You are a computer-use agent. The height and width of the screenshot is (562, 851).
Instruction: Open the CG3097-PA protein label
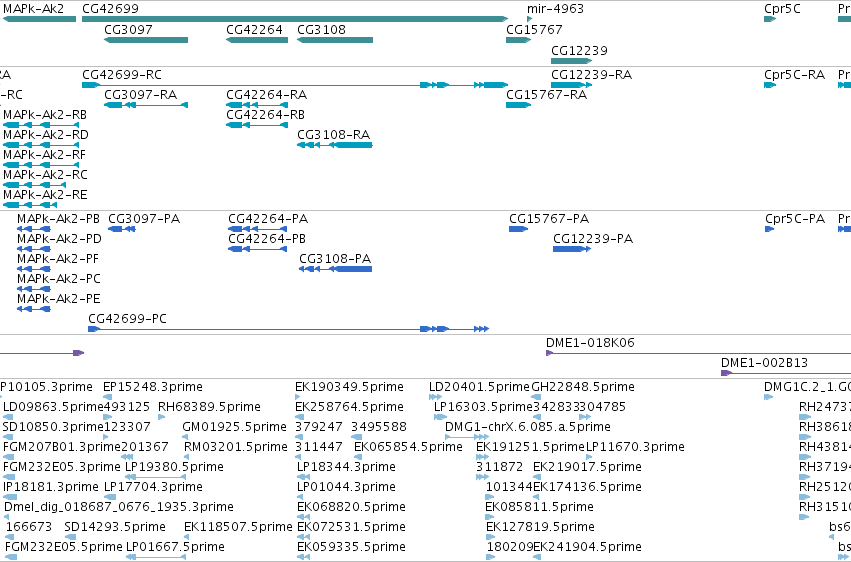click(x=144, y=219)
